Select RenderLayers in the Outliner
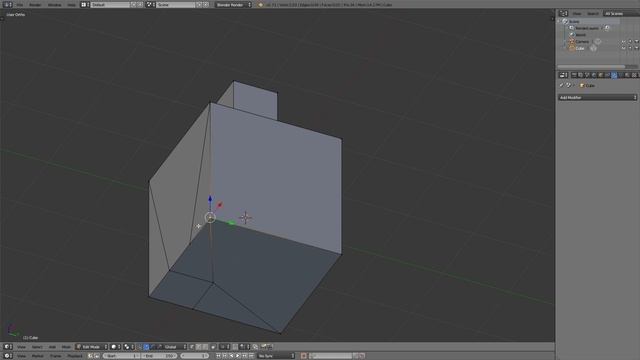This screenshot has width=640, height=360. coord(587,28)
